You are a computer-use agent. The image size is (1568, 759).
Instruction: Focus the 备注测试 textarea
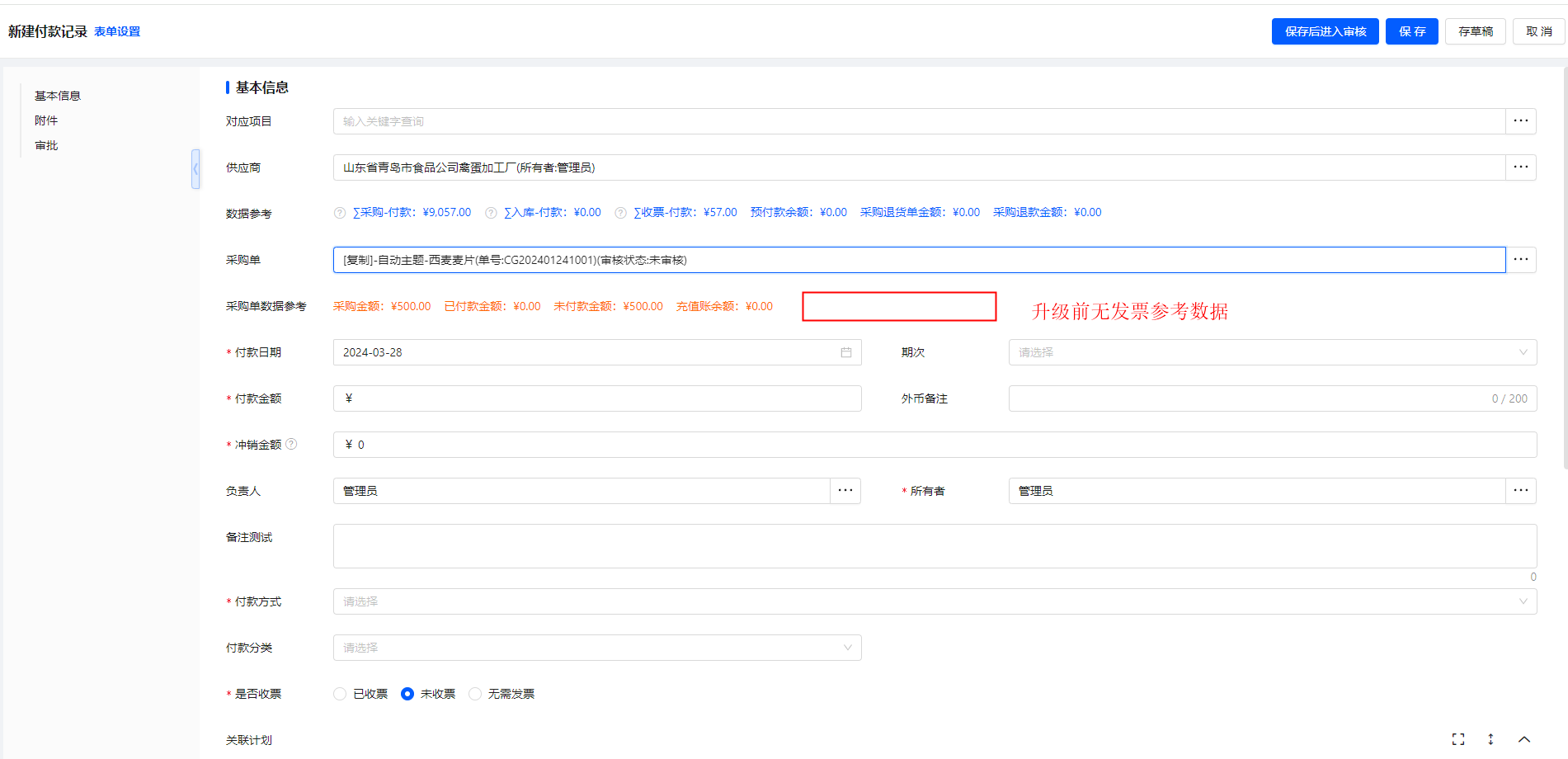coord(935,546)
